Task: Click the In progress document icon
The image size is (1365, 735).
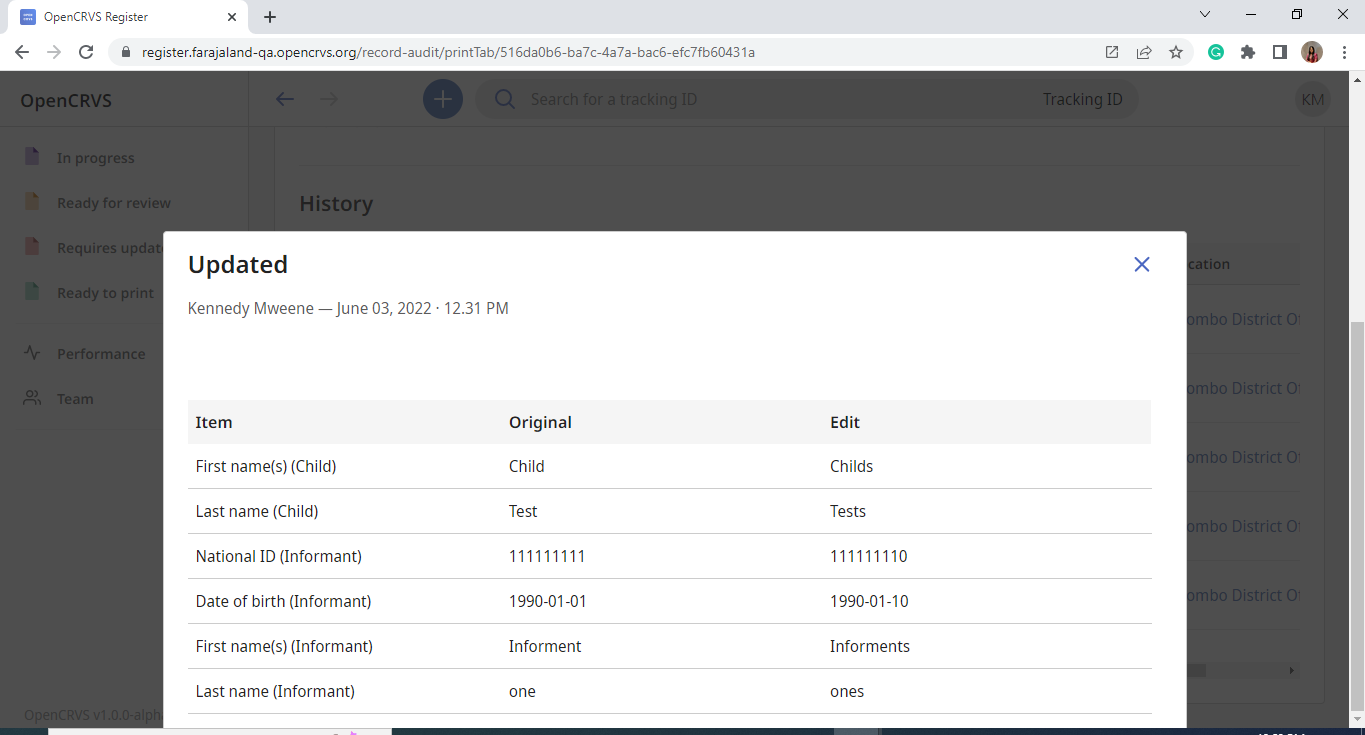Action: tap(31, 156)
